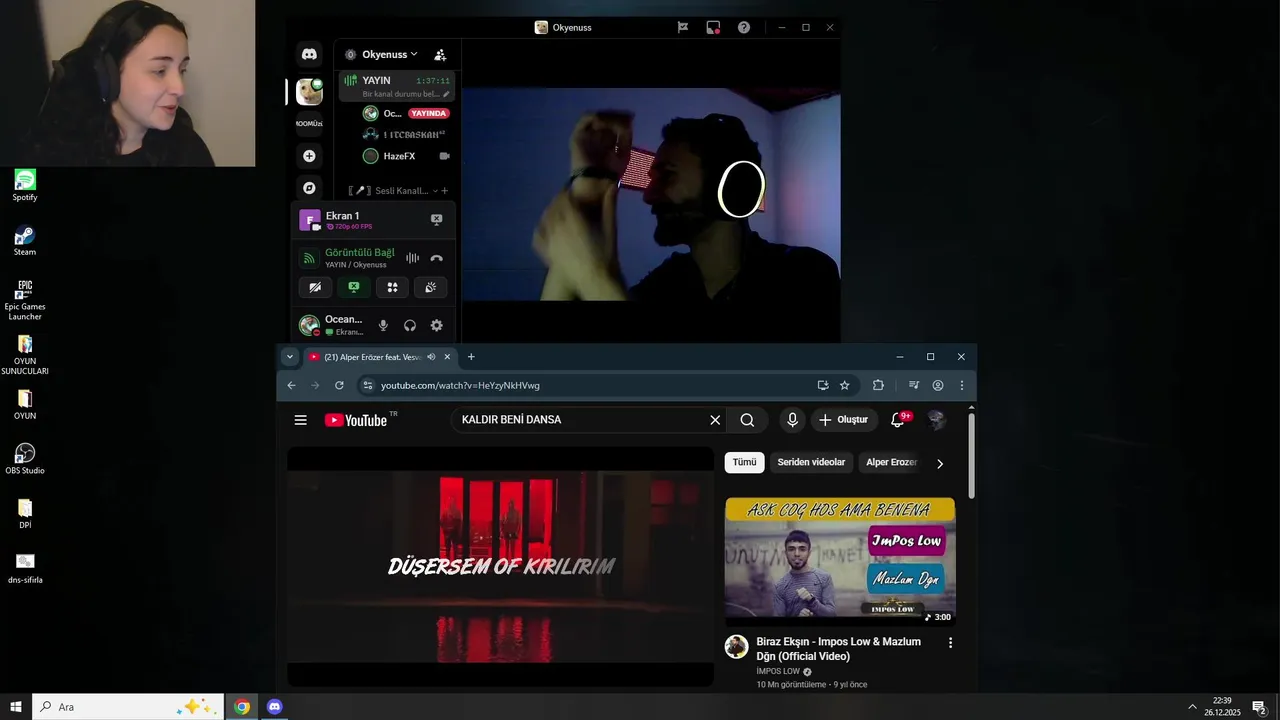This screenshot has width=1280, height=720.
Task: Clear the YouTube search text
Action: tap(715, 420)
